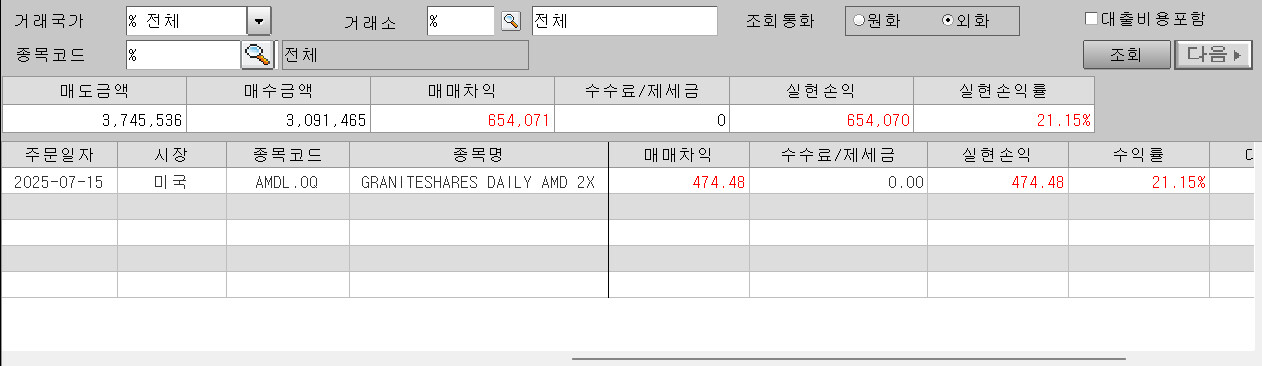Screen dimensions: 1262x366
Task: Click the GRANITESHARES DAILY AMD 2X cell
Action: (479, 181)
